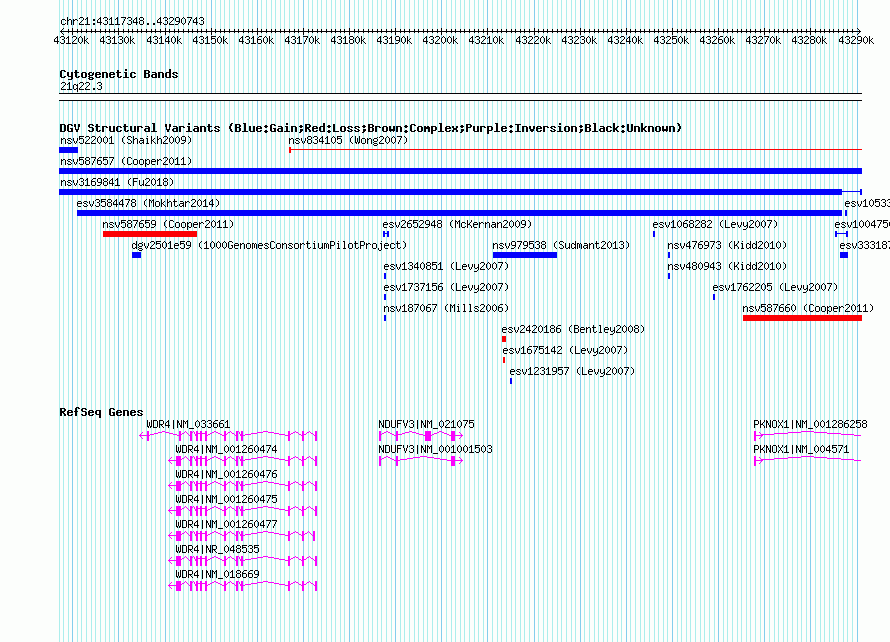Click dgv2501e59 1000GenomesConsortiumPilotProject label
890x642 pixels.
click(x=270, y=245)
